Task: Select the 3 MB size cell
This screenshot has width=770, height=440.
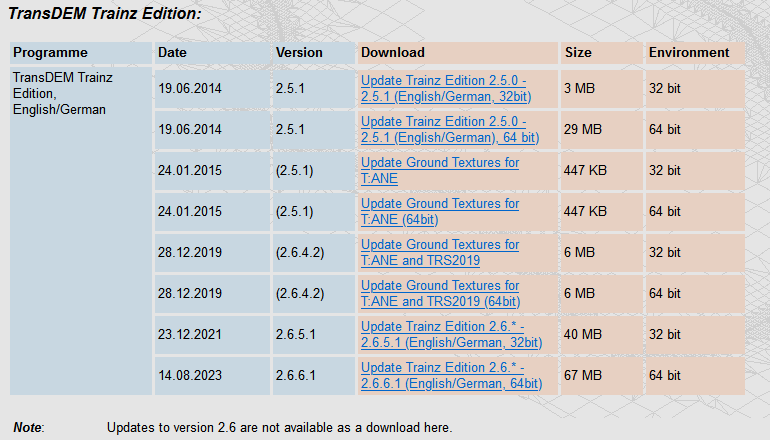Action: [602, 88]
